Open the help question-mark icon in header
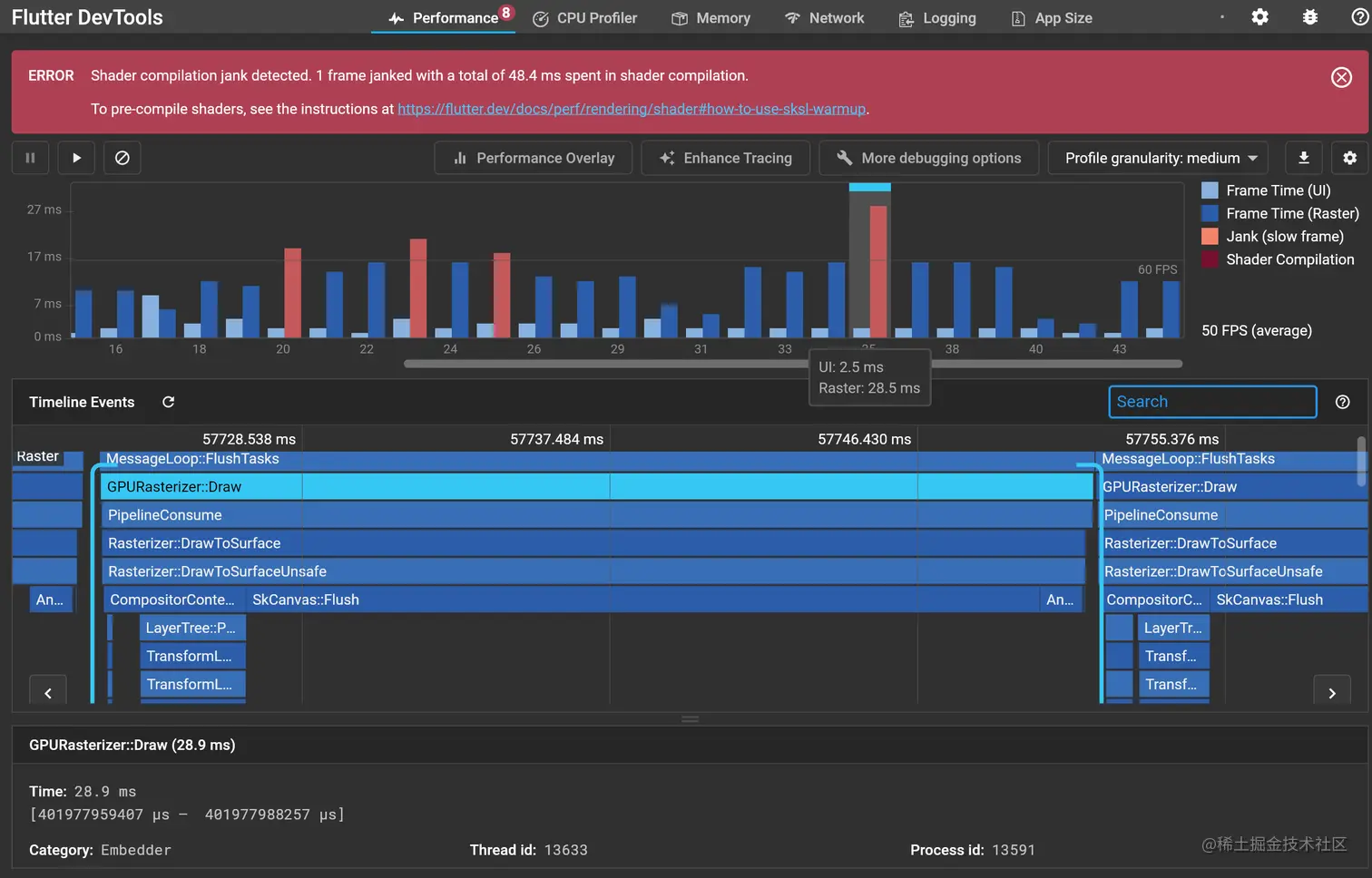Screen dimensions: 1372x878 [1359, 17]
